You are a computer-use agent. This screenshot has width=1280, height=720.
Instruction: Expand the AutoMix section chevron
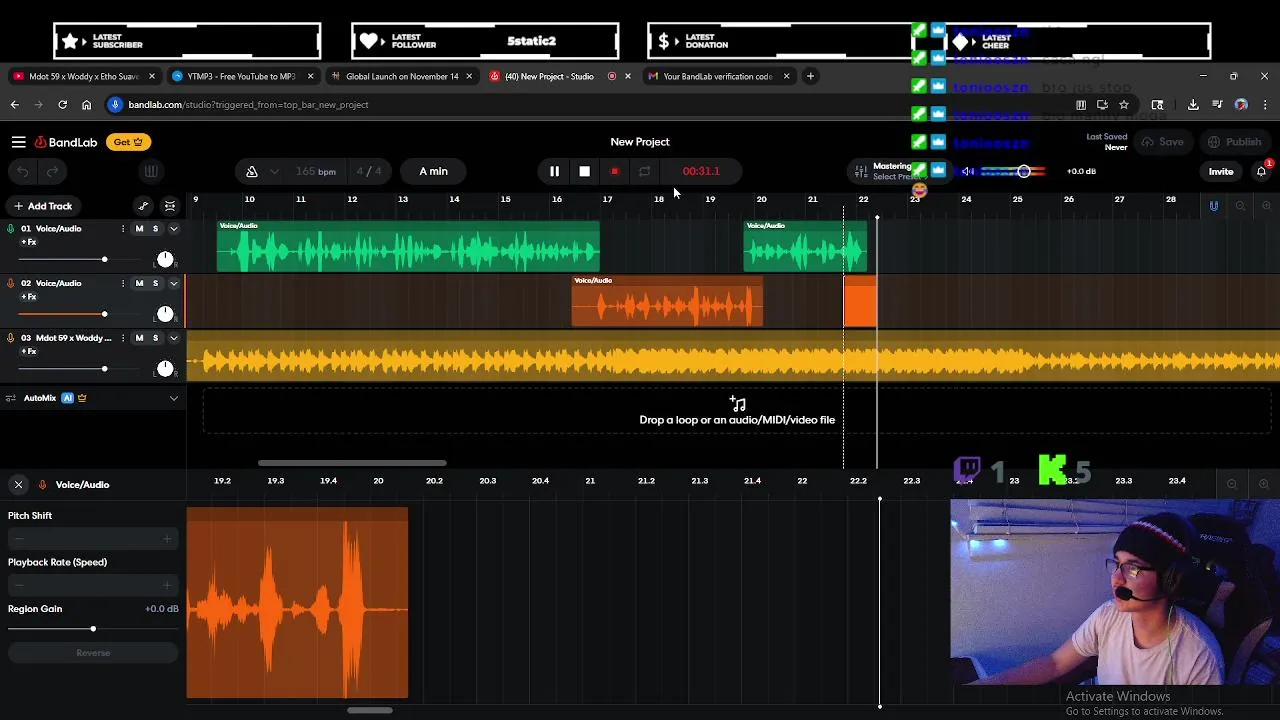point(173,398)
